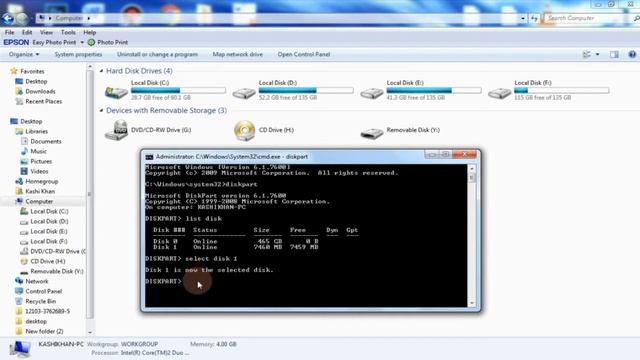Click the cmd window title bar icon

149,157
